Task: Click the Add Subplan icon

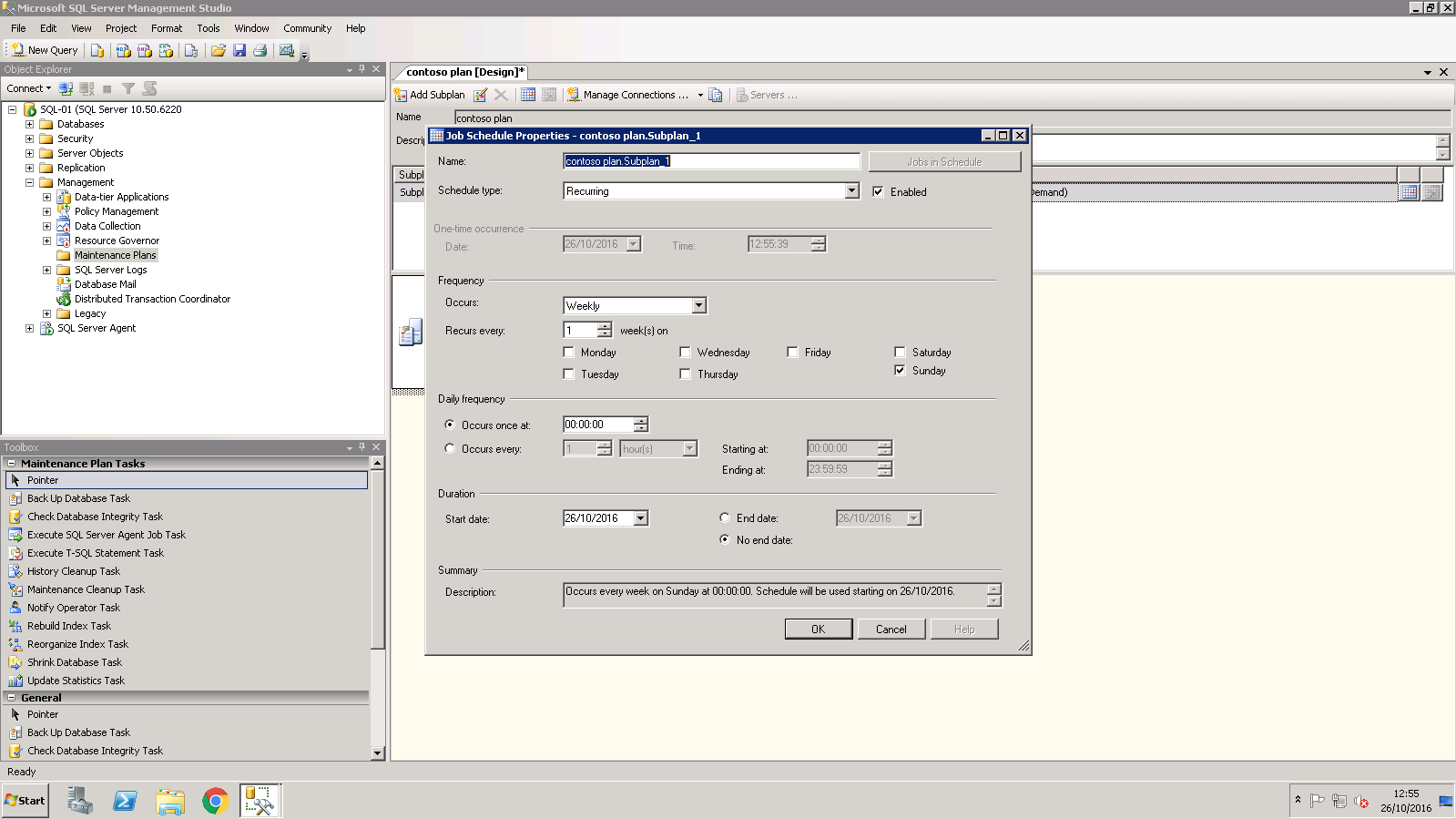Action: tap(401, 95)
